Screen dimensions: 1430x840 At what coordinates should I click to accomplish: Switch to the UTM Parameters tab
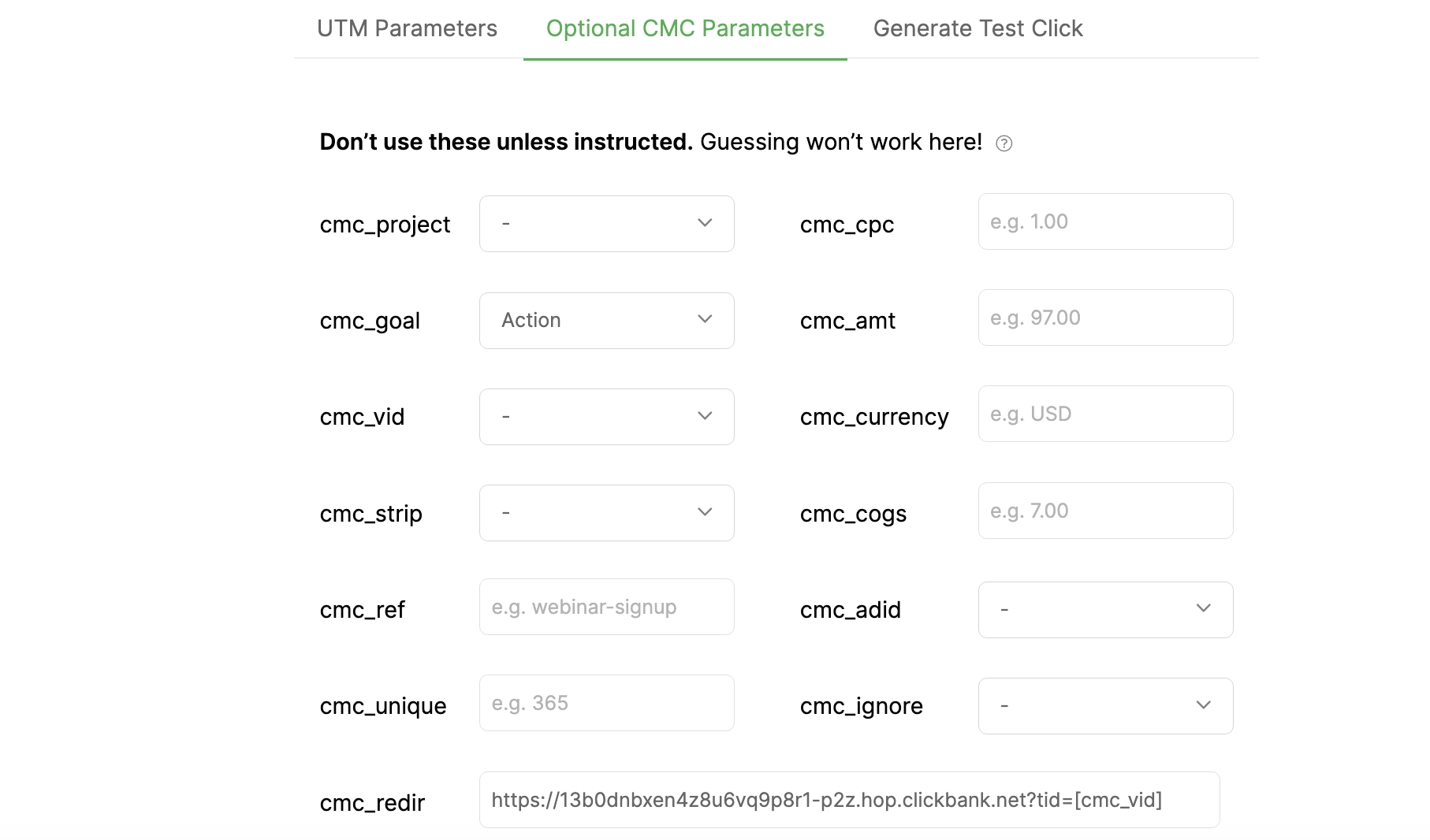pos(407,29)
